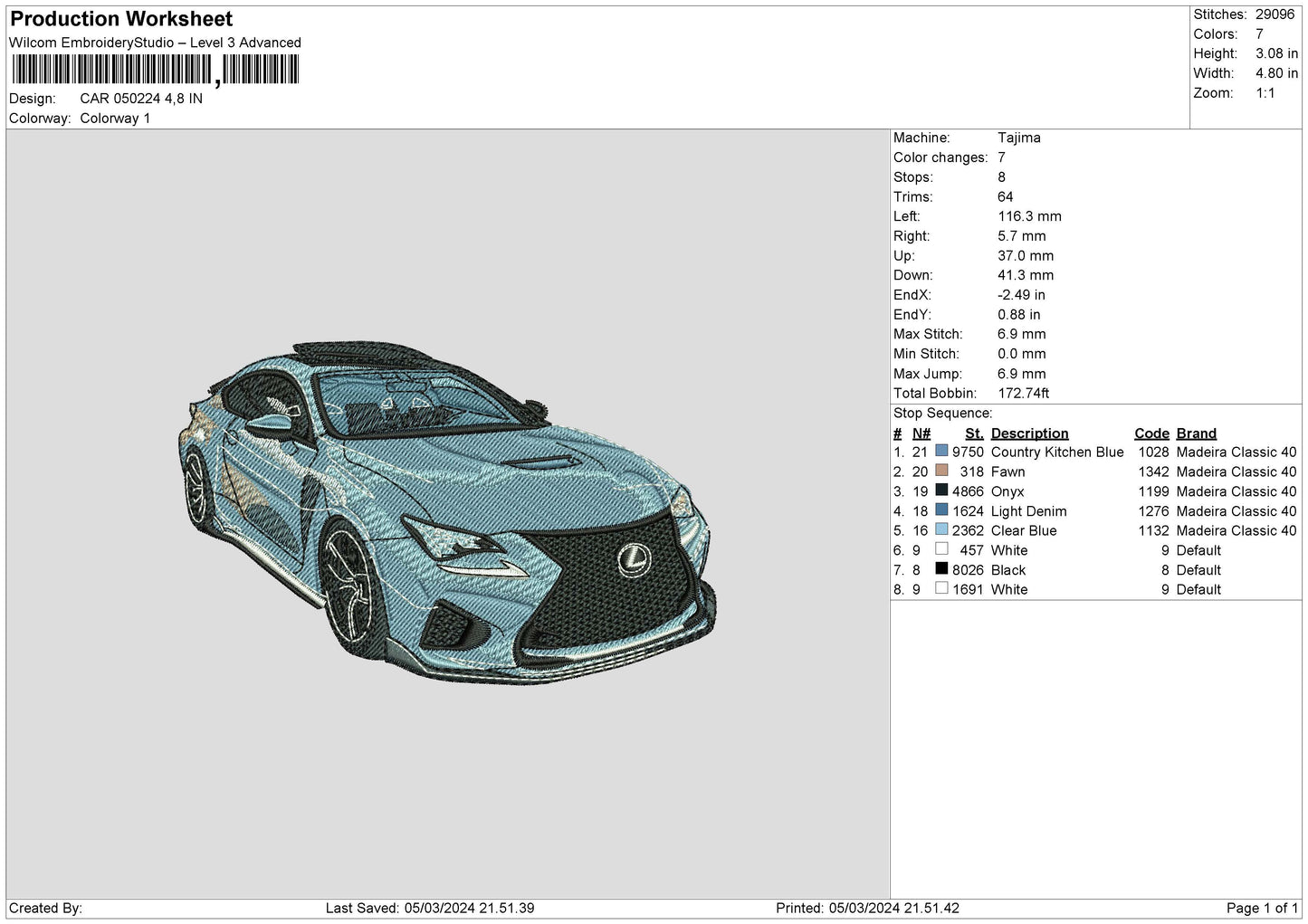Click the thread code "1028"

pyautogui.click(x=1154, y=452)
